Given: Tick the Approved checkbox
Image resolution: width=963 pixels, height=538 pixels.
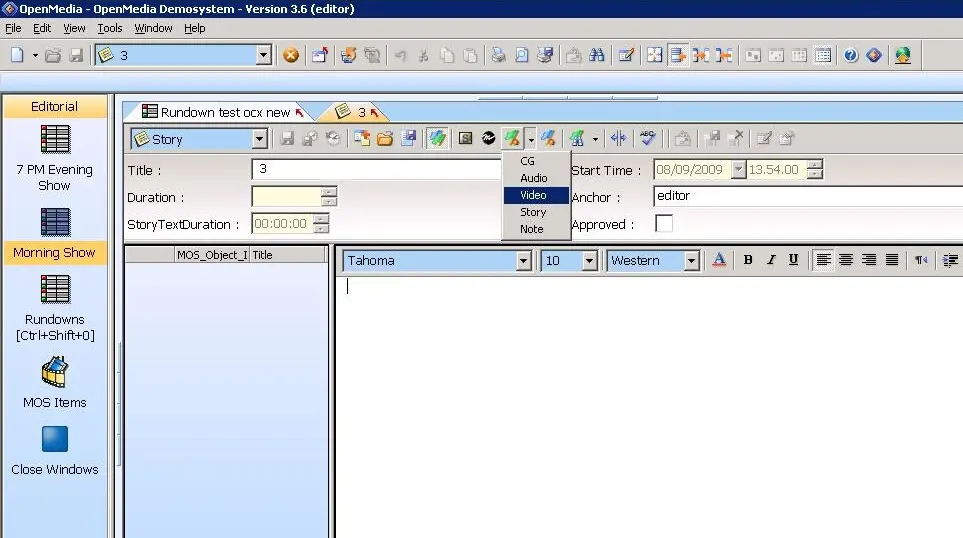Looking at the screenshot, I should [663, 224].
